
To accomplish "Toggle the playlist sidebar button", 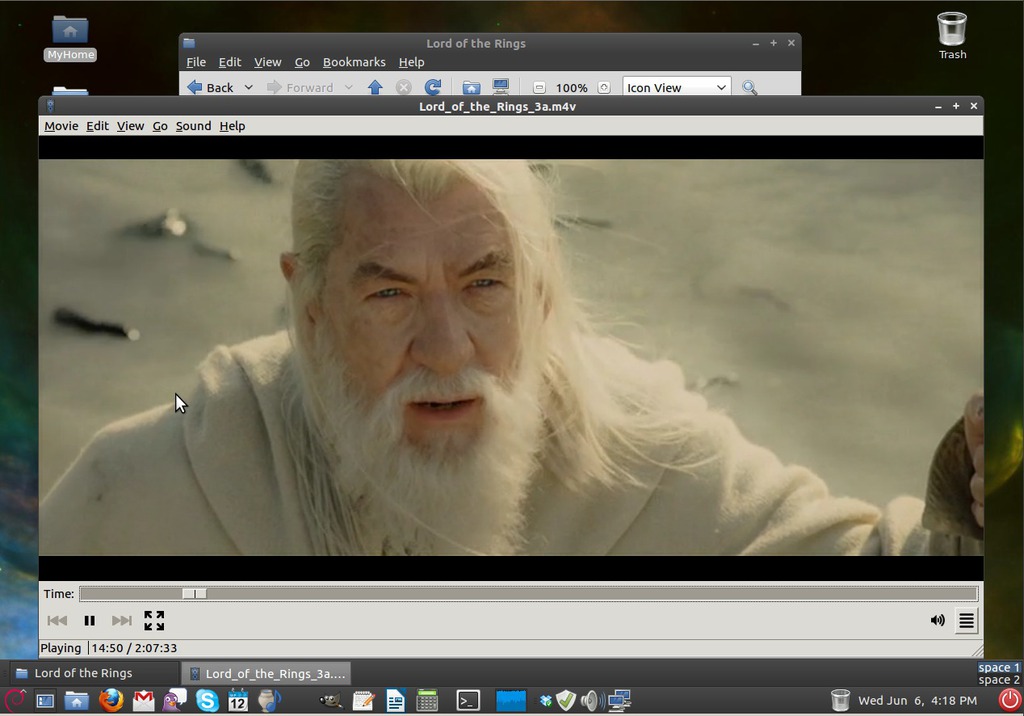I will click(966, 620).
